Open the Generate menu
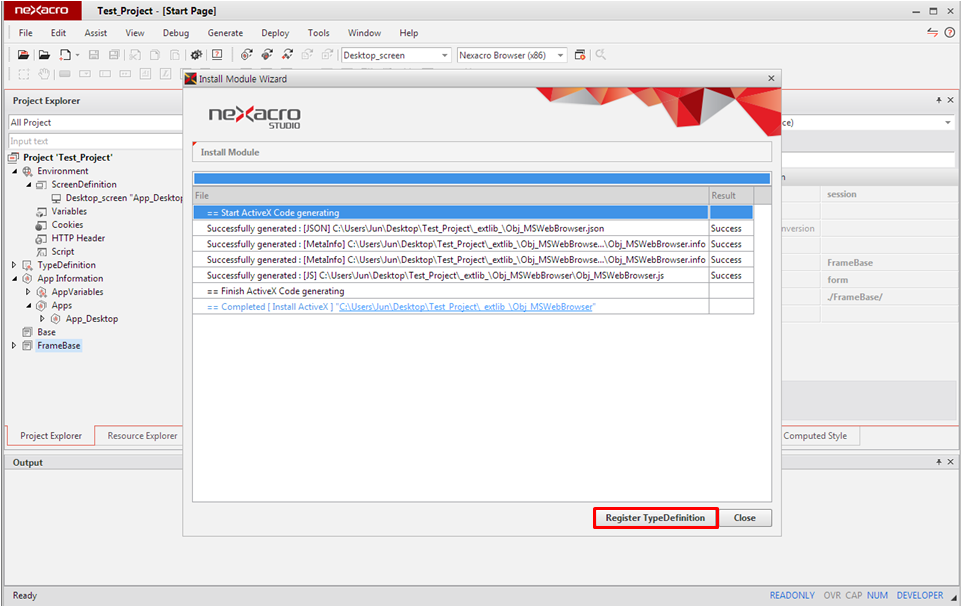This screenshot has width=962, height=607. click(x=225, y=33)
